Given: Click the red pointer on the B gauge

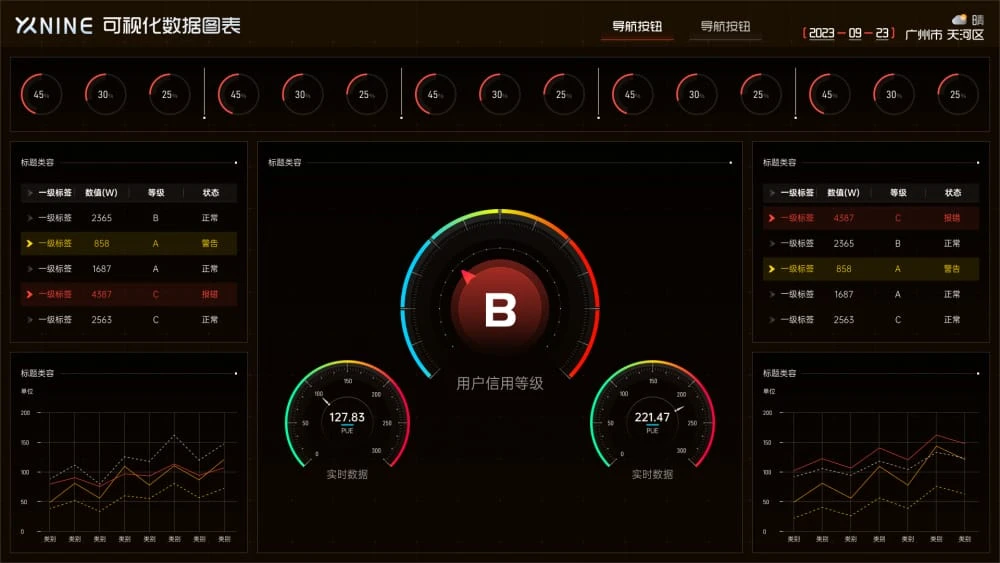Looking at the screenshot, I should [467, 277].
